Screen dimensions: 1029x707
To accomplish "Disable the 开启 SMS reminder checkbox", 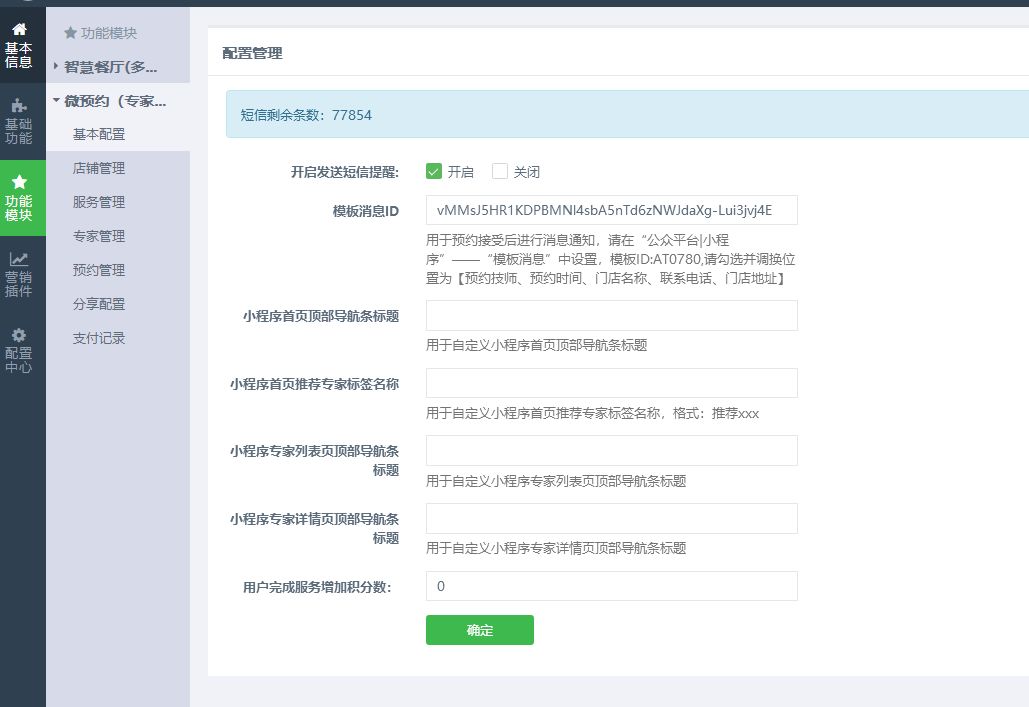I will (x=433, y=171).
